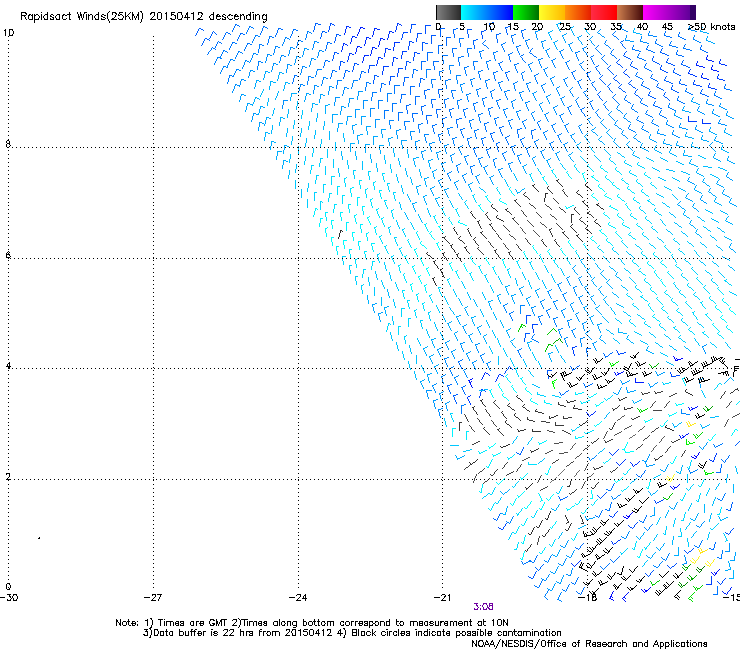
Task: Click the longitude axis label '-21'
Action: click(442, 597)
